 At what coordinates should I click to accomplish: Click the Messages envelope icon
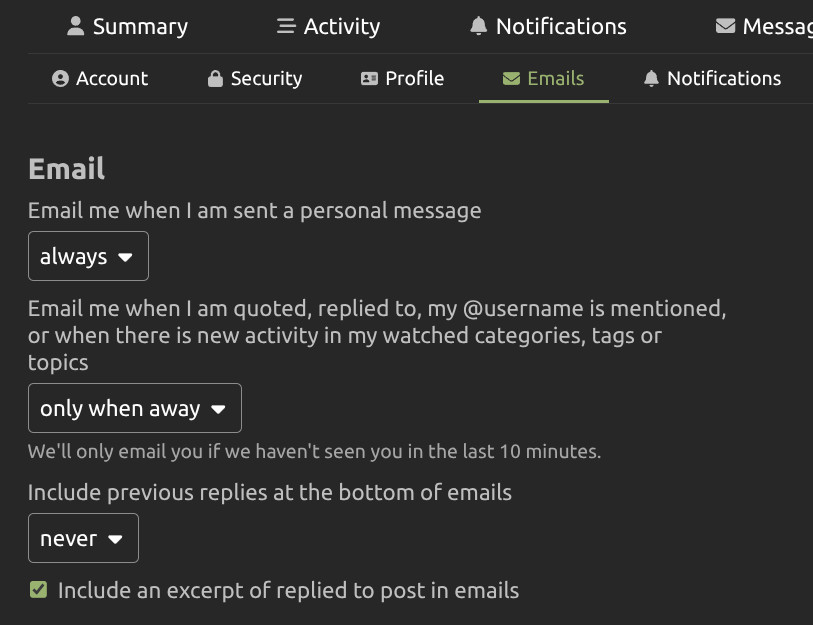pyautogui.click(x=726, y=27)
